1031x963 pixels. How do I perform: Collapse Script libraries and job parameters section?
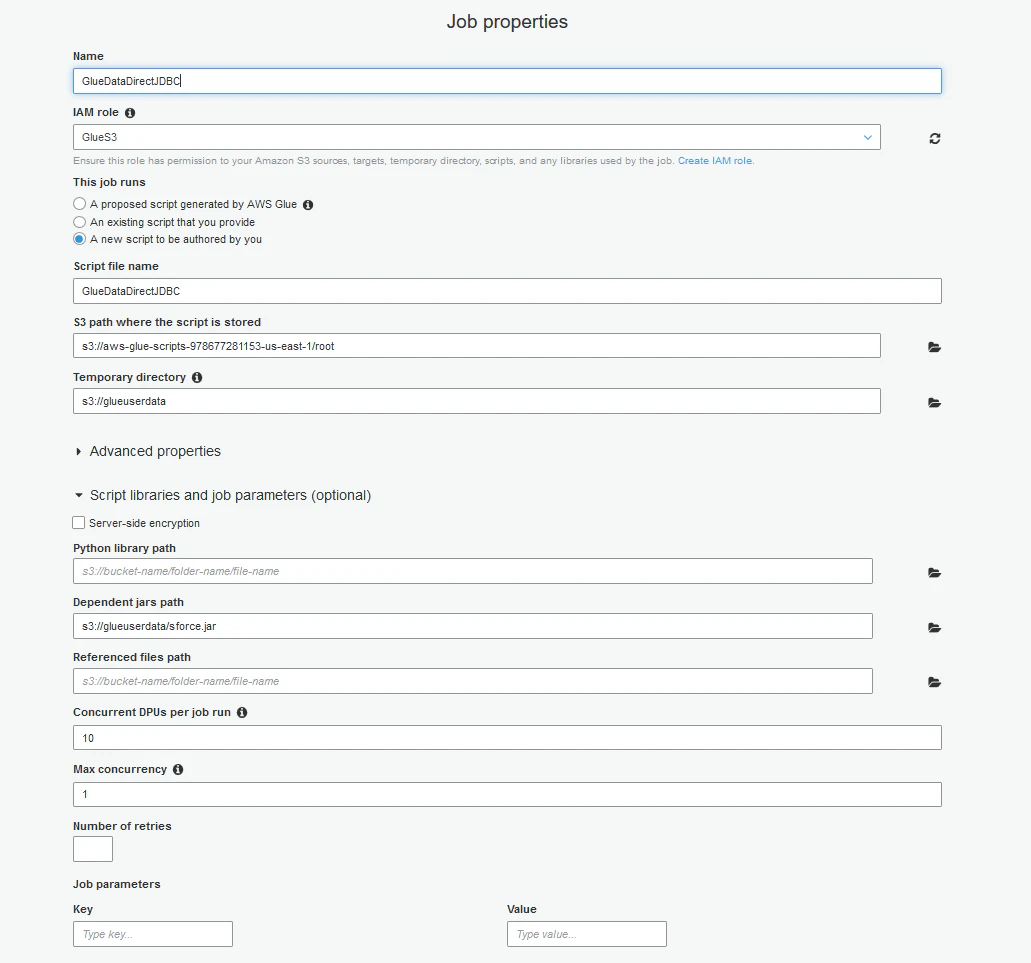tap(223, 496)
